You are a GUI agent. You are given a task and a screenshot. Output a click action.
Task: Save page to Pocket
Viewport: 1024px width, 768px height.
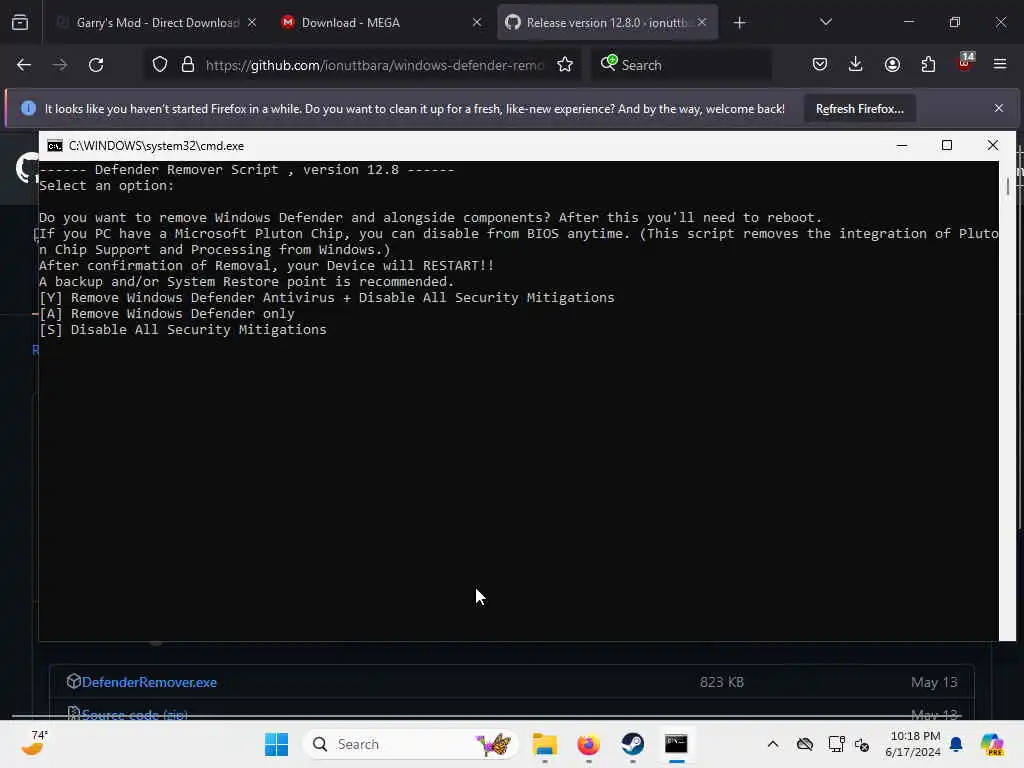(820, 65)
